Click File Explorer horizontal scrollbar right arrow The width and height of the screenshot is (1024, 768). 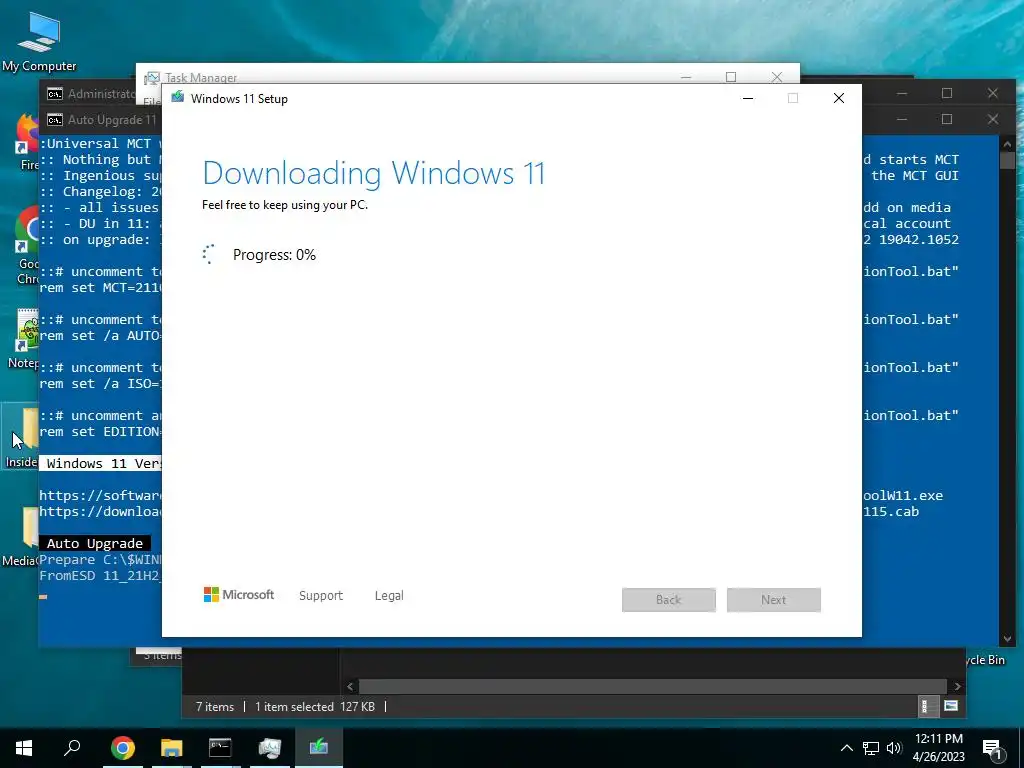tap(957, 686)
